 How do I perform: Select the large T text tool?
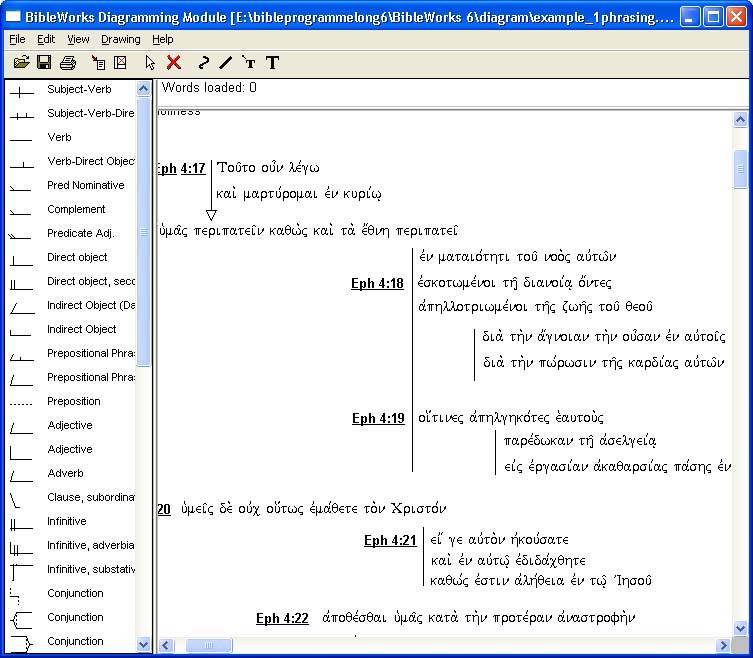pos(272,62)
